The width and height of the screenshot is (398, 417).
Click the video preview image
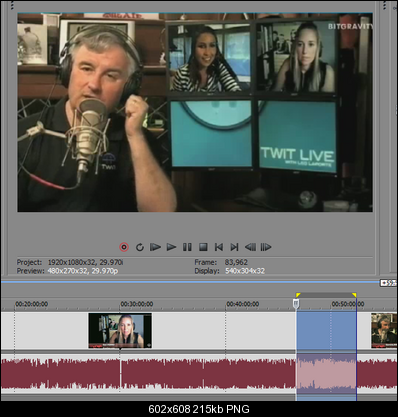(195, 112)
